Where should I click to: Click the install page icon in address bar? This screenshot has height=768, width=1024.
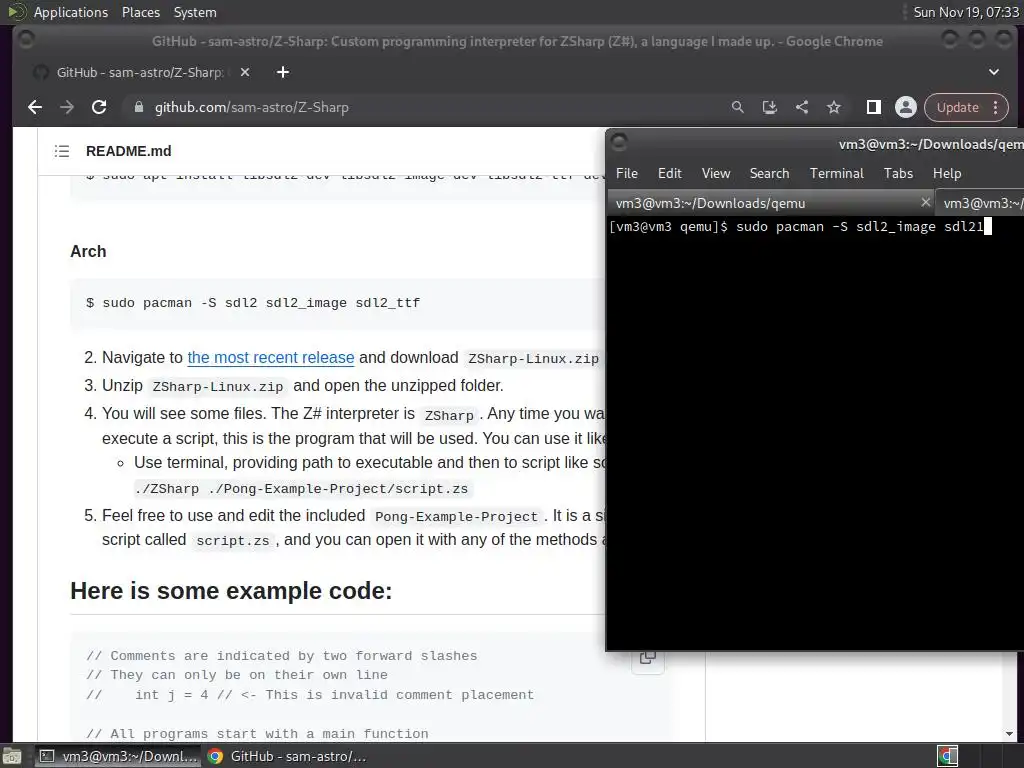coord(769,107)
